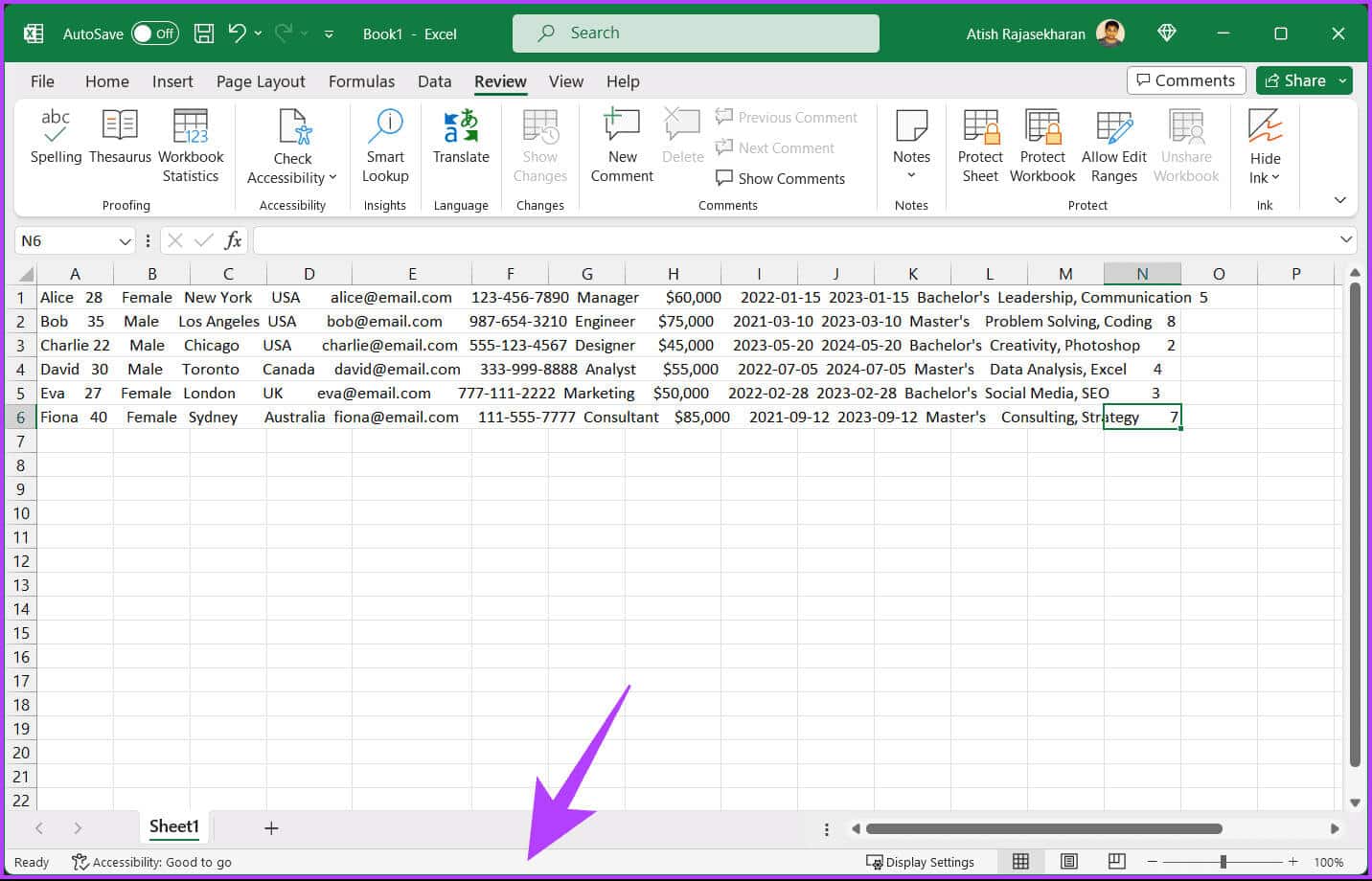Select column header N

(1142, 274)
